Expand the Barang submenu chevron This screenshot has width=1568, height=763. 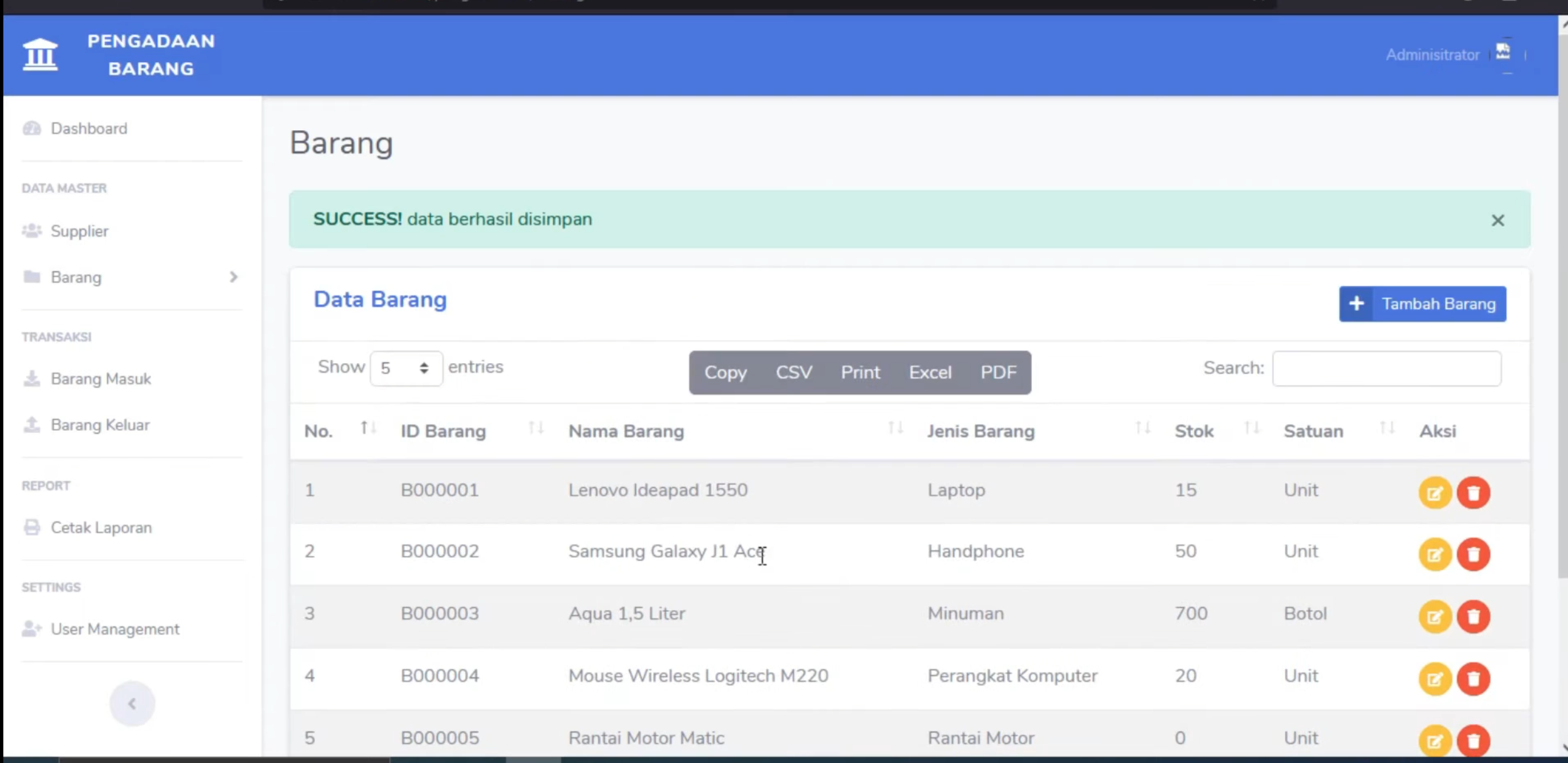click(233, 277)
